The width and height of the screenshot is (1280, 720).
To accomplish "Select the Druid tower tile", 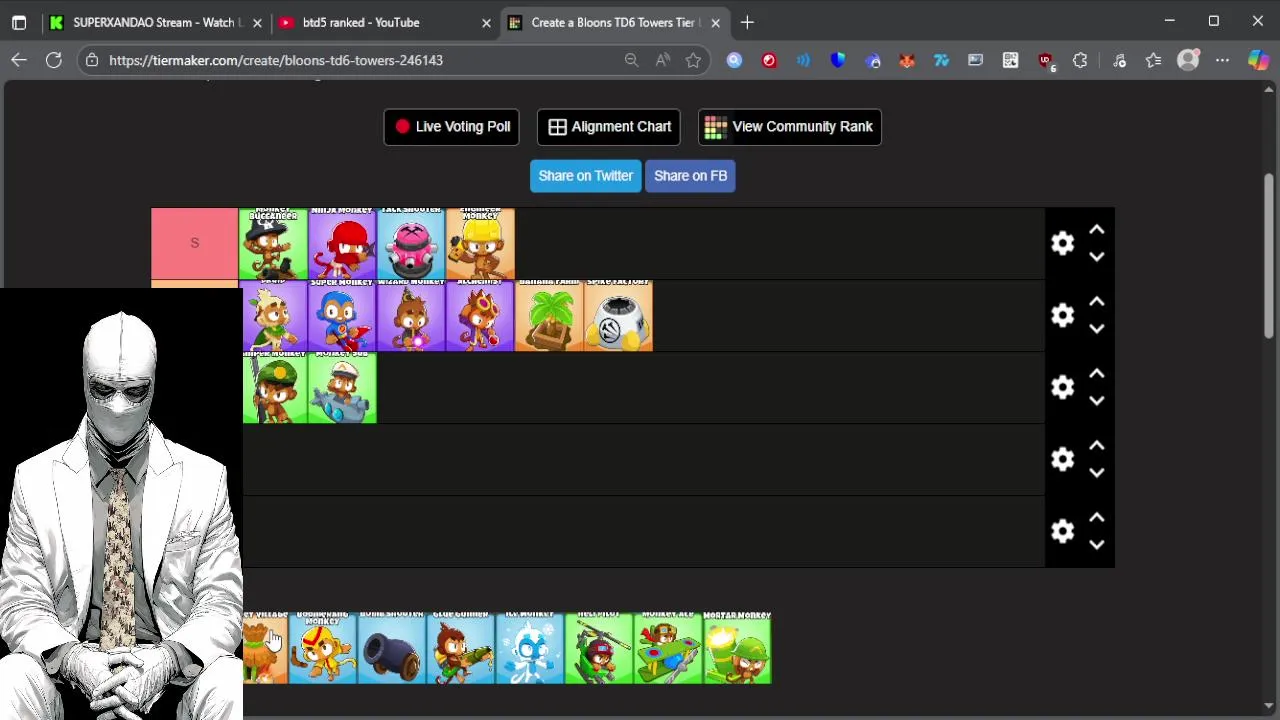I will 274,315.
